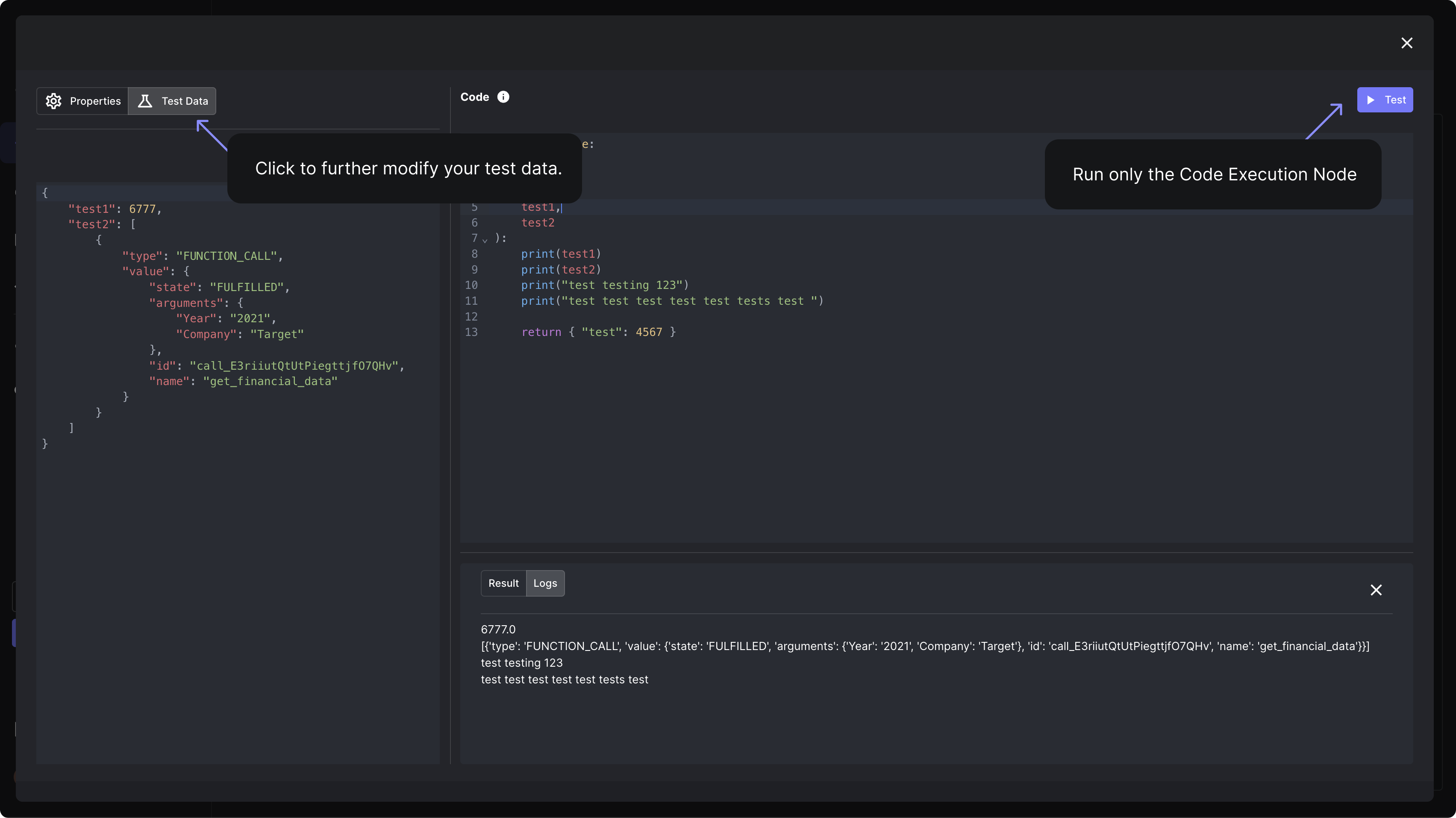Switch to the Result tab

click(x=503, y=583)
